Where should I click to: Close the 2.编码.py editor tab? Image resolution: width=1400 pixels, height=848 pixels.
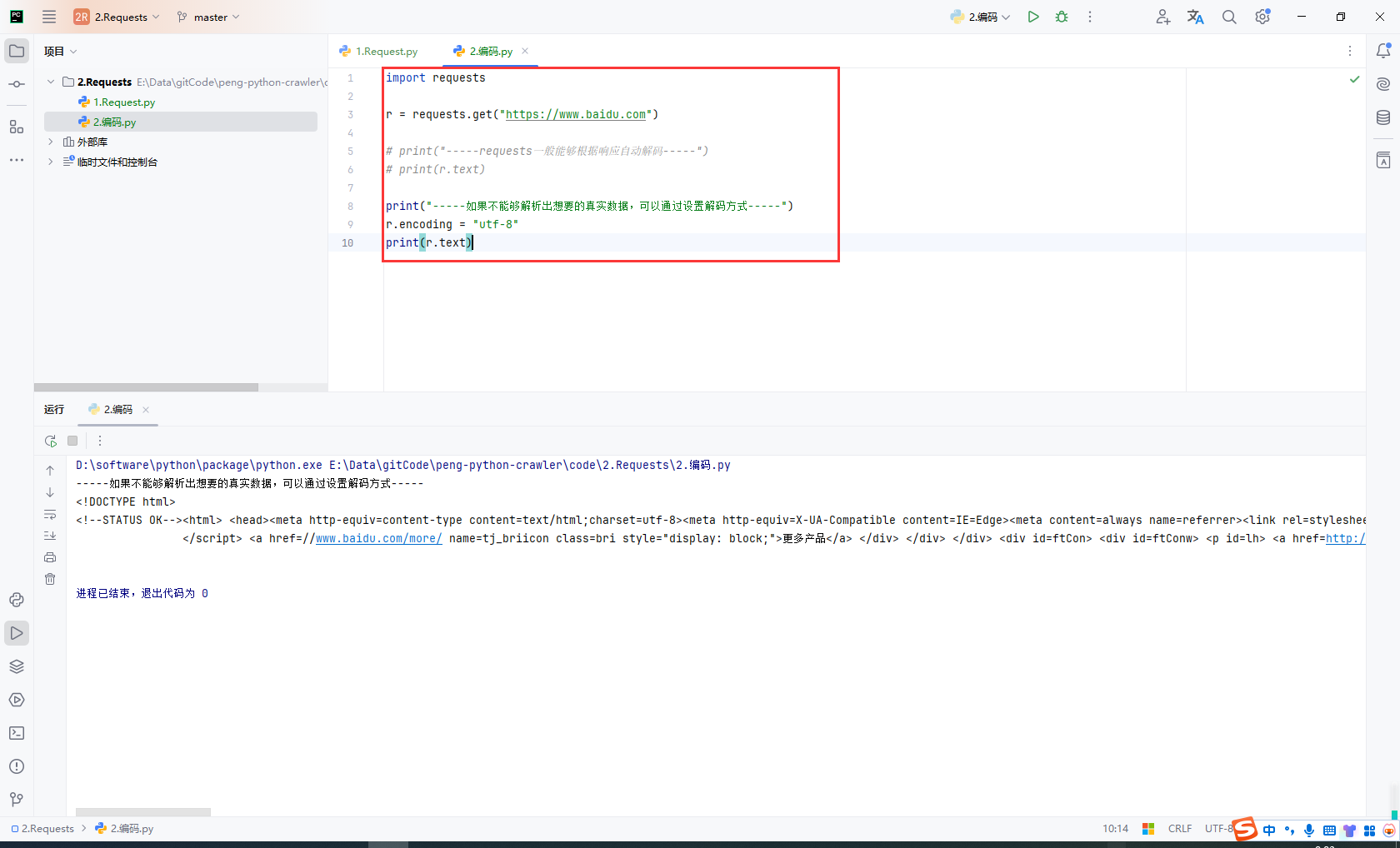pos(525,51)
